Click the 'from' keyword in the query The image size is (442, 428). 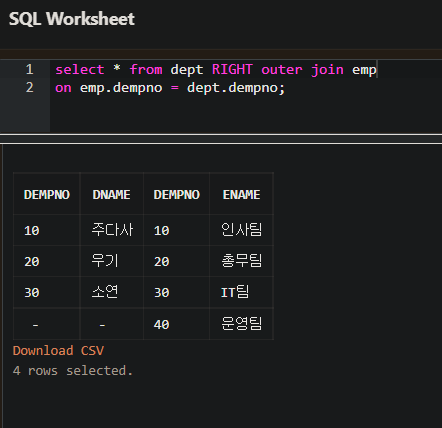coord(146,70)
